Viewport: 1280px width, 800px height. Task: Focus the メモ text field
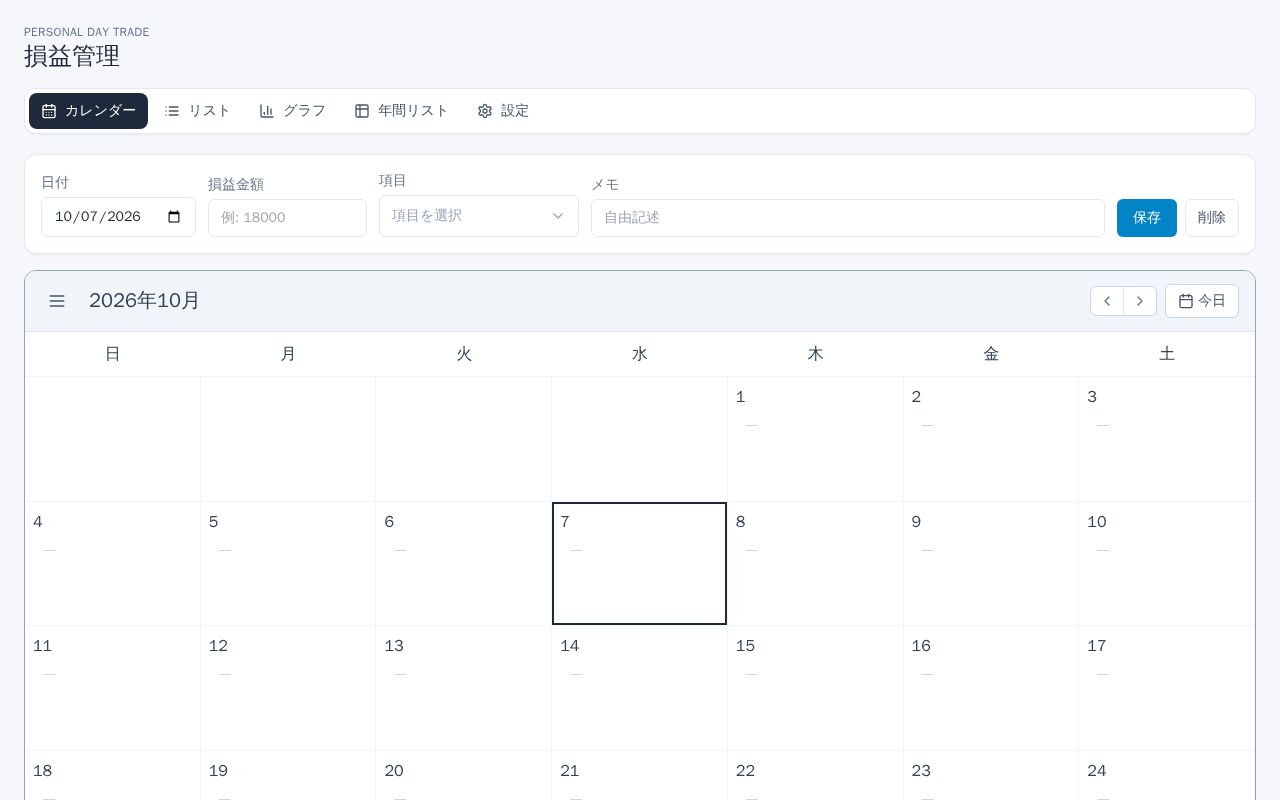[848, 218]
